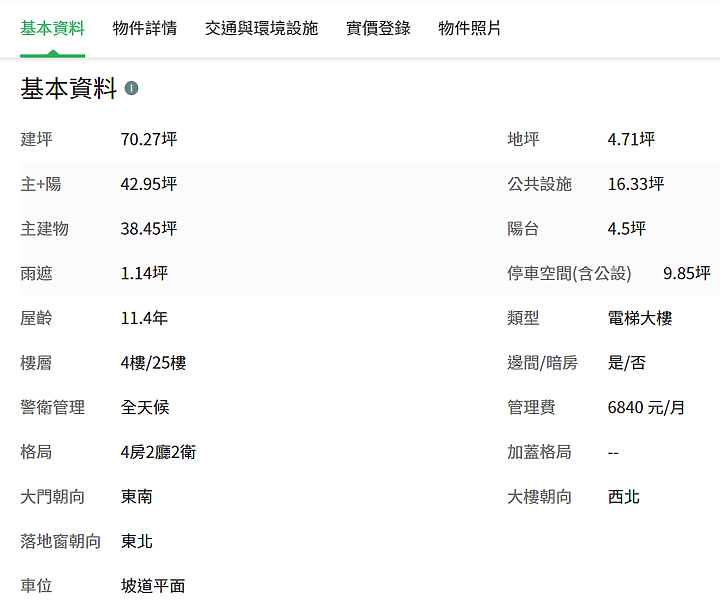The width and height of the screenshot is (720, 604).
Task: Select the 公共設施 value 16.33坪
Action: tap(636, 184)
